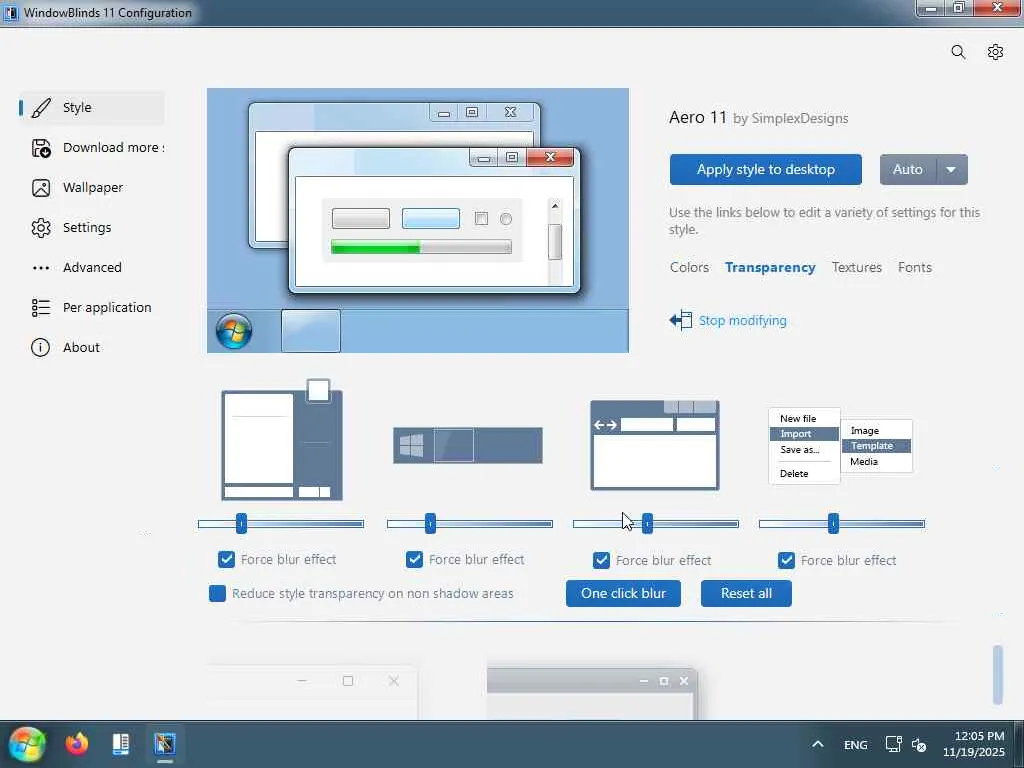Toggle Force blur effect for taskbar
1024x768 pixels.
tap(415, 560)
